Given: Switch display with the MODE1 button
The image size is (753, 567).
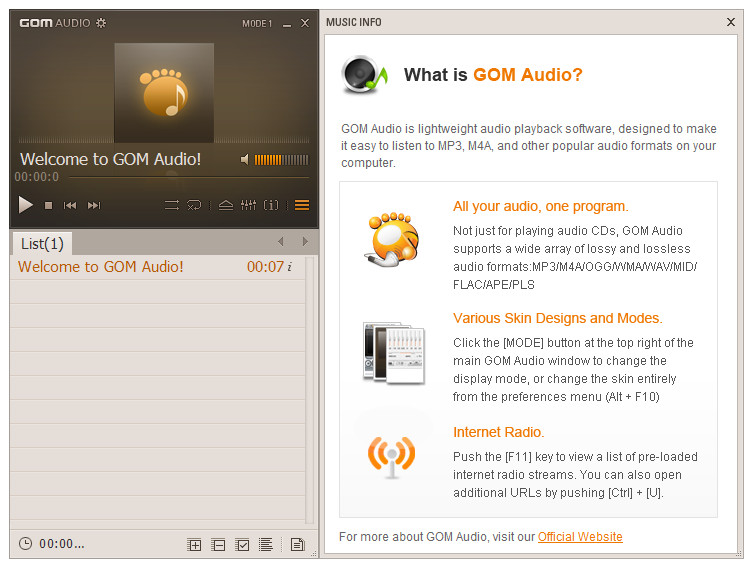Looking at the screenshot, I should (x=257, y=24).
